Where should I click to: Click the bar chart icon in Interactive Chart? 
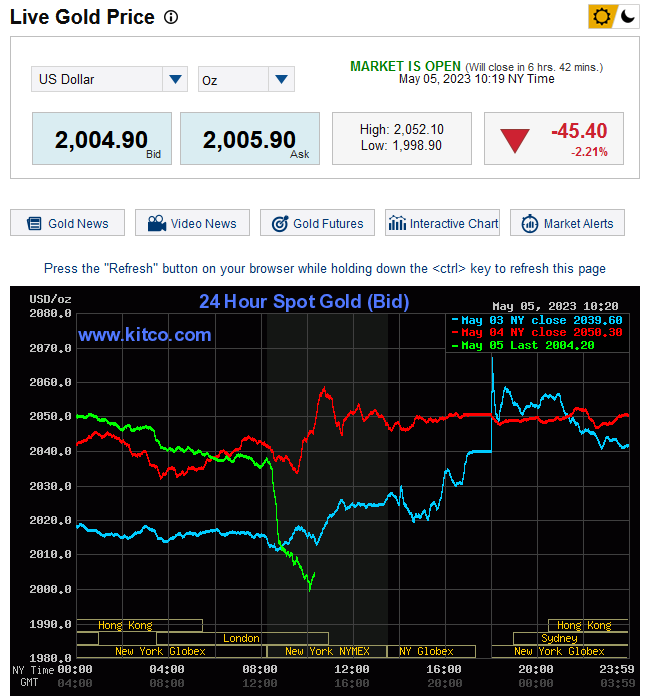pyautogui.click(x=397, y=223)
